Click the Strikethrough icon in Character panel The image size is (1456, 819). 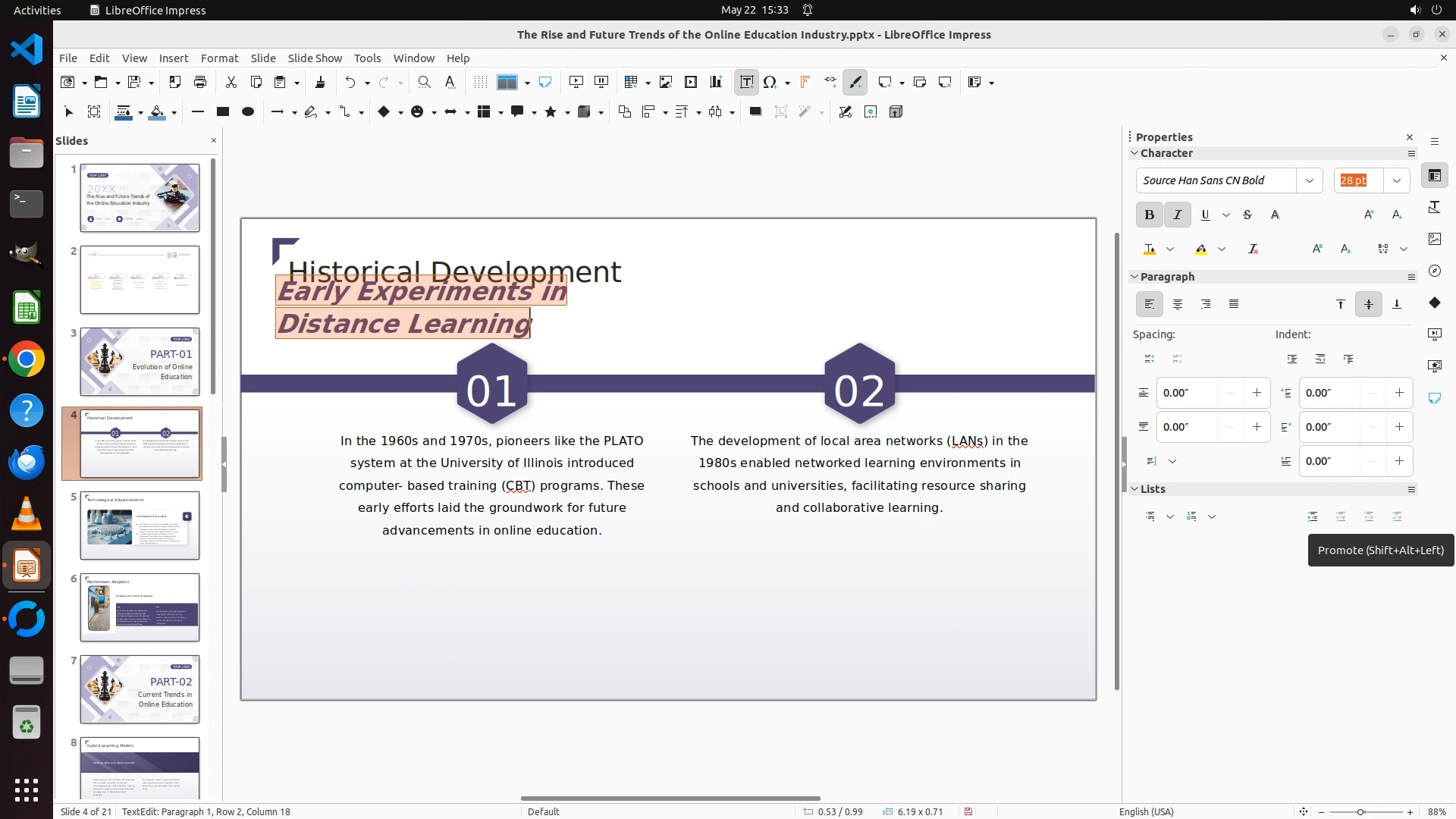coord(1247,215)
